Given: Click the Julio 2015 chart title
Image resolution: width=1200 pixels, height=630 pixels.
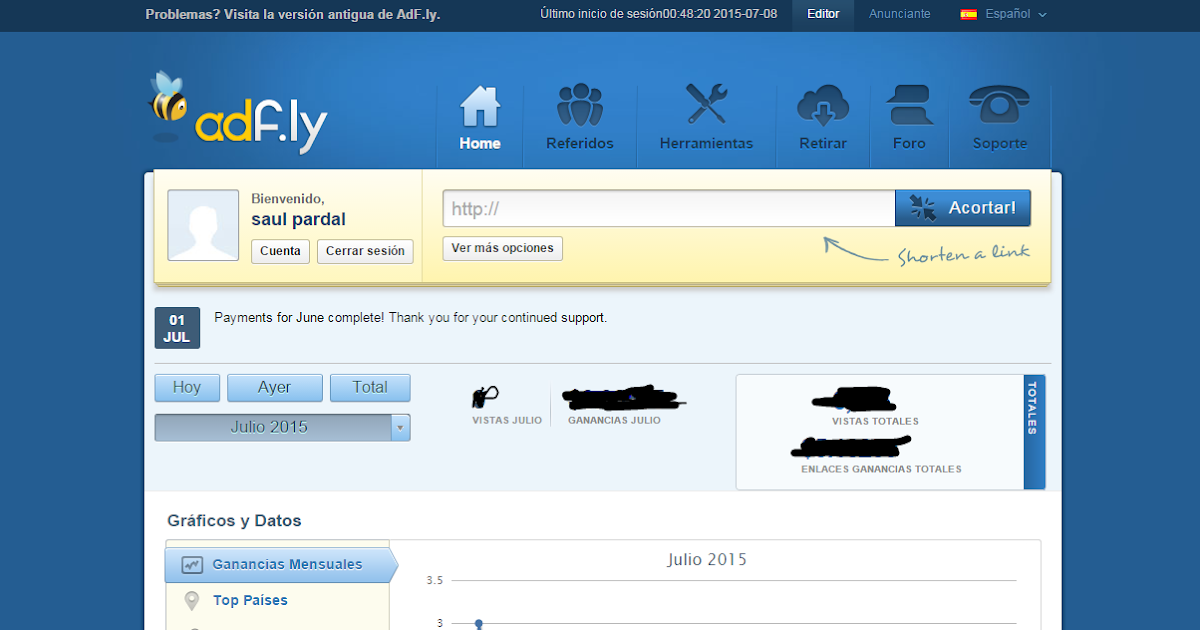Looking at the screenshot, I should point(707,559).
